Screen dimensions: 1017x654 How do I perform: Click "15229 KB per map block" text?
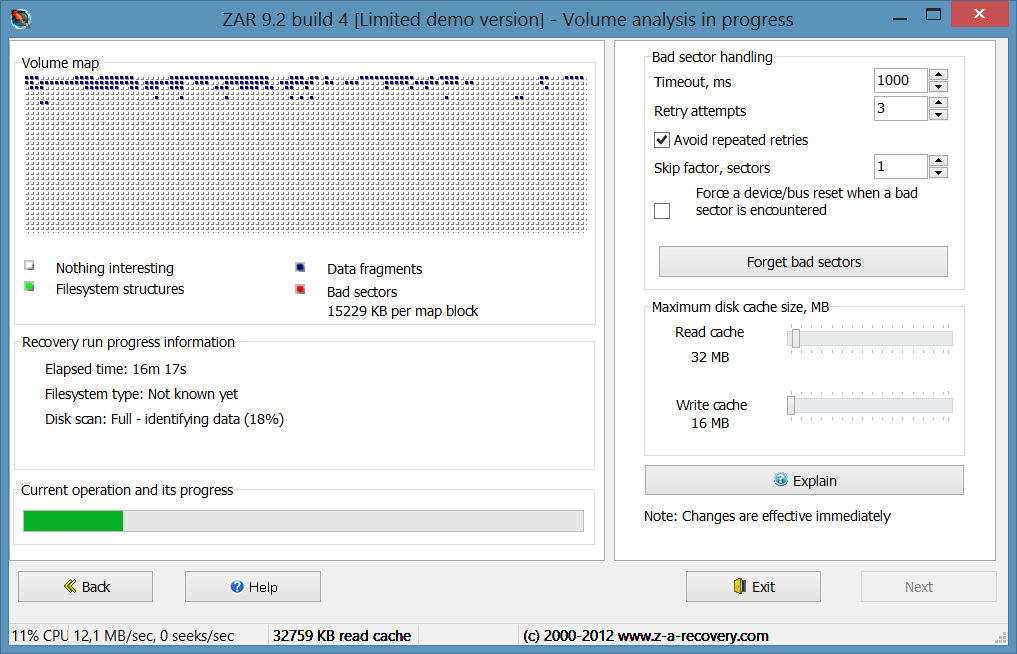tap(403, 311)
